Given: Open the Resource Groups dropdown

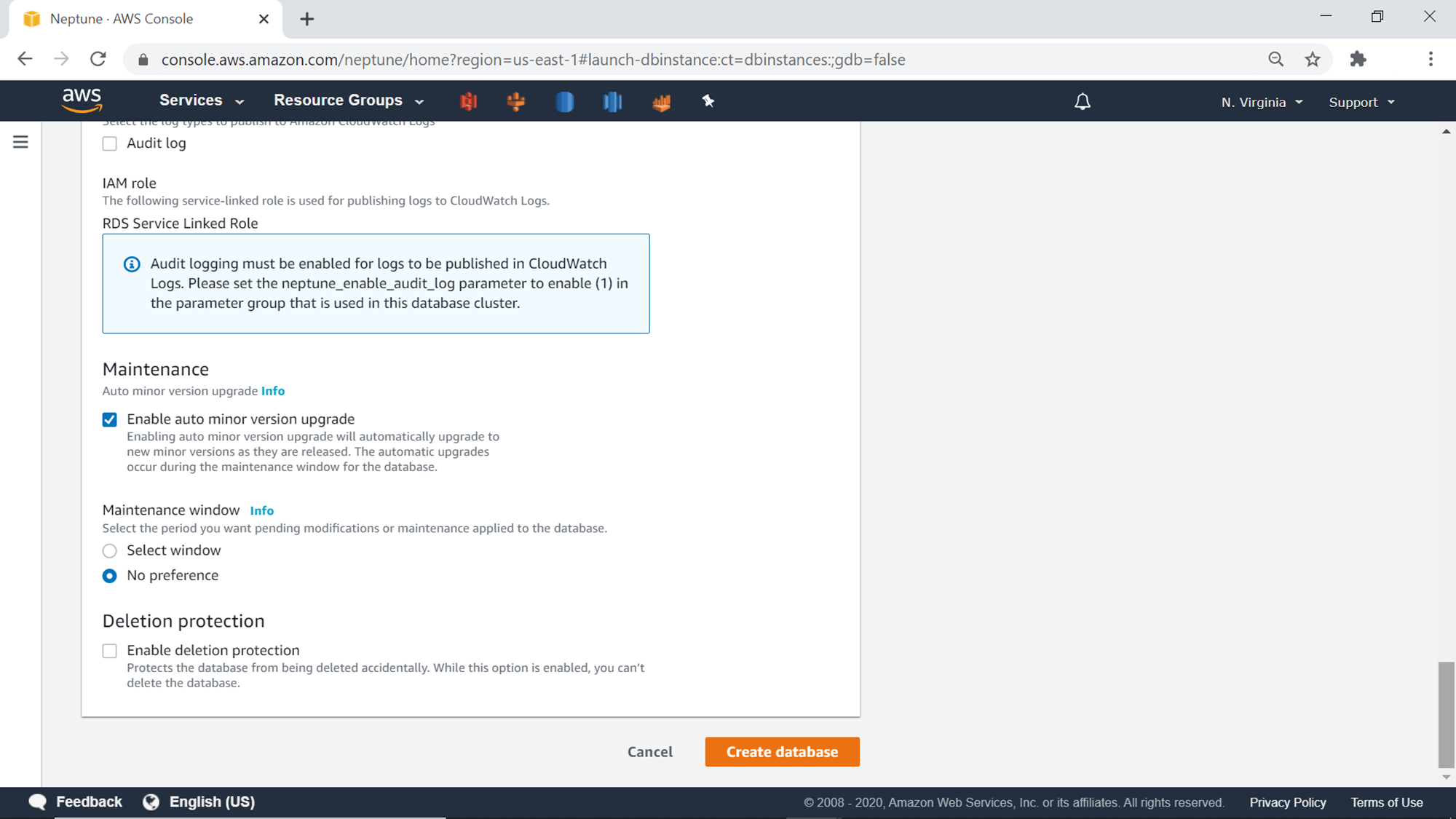Looking at the screenshot, I should tap(348, 100).
